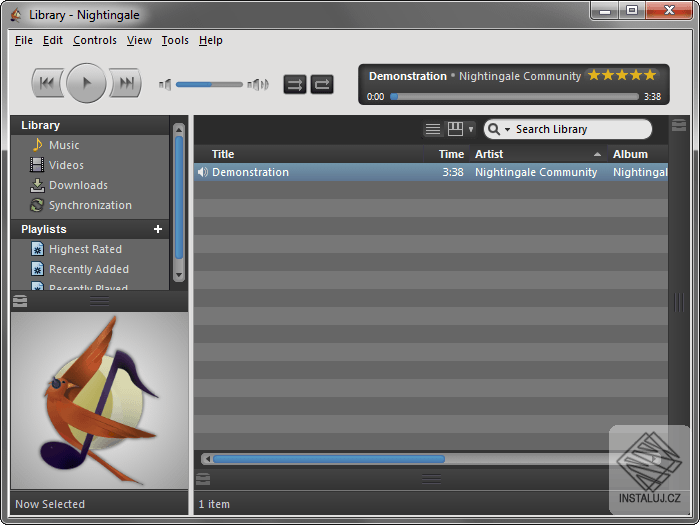Click the Music note icon
This screenshot has width=700, height=525.
tap(38, 145)
